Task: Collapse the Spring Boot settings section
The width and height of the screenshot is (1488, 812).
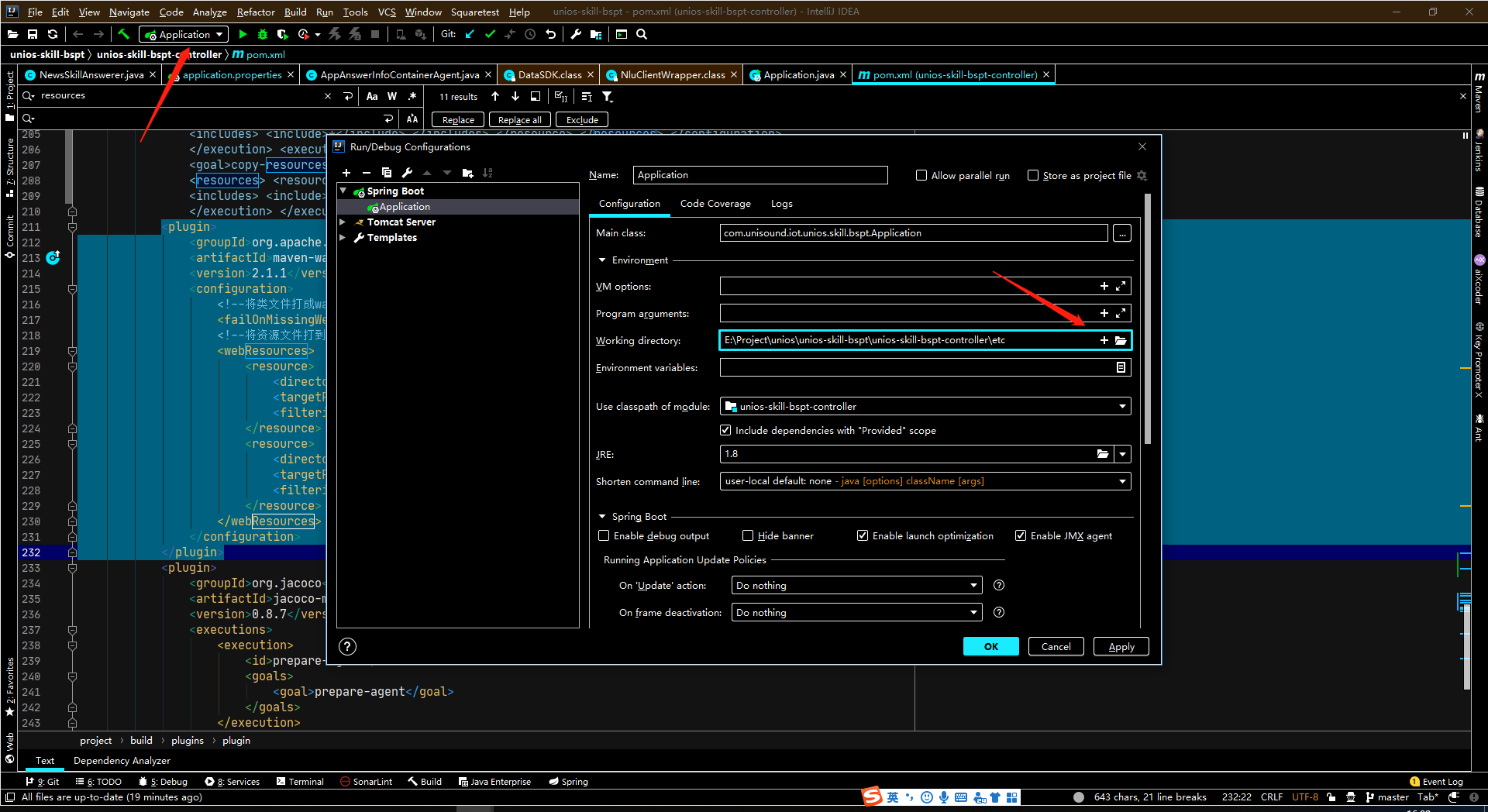Action: tap(602, 517)
